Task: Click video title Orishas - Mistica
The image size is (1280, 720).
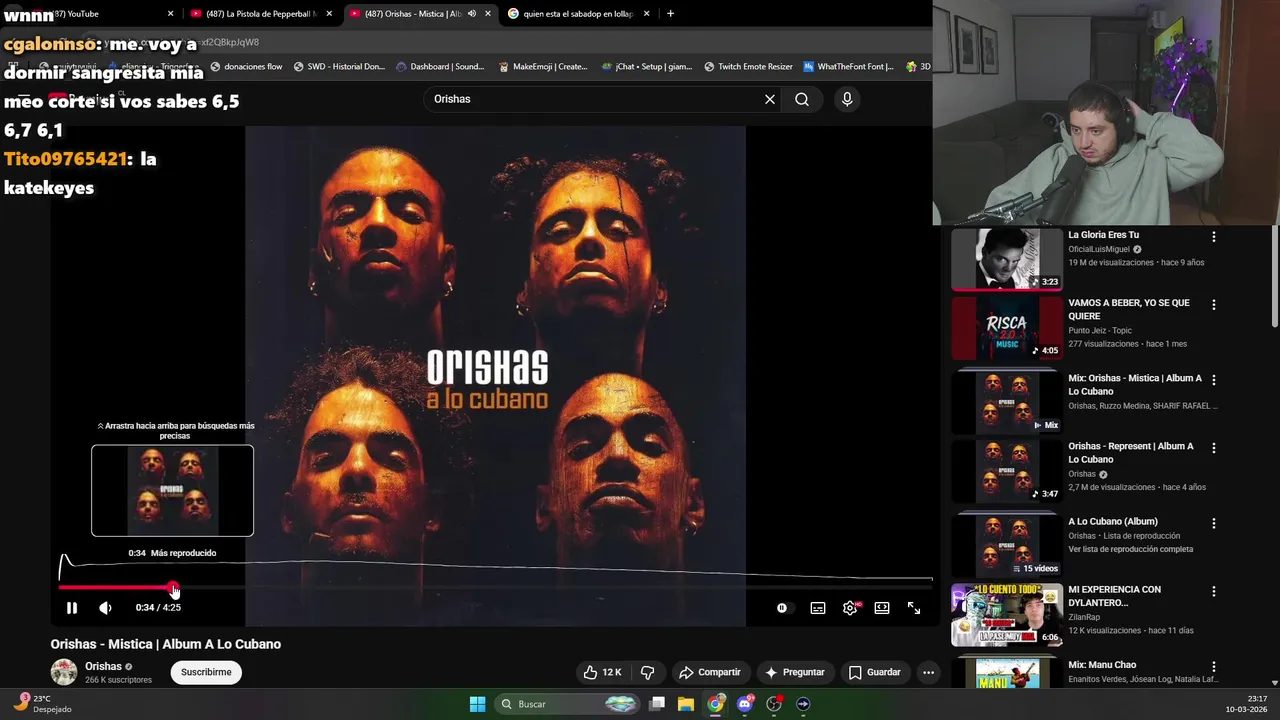Action: click(166, 644)
